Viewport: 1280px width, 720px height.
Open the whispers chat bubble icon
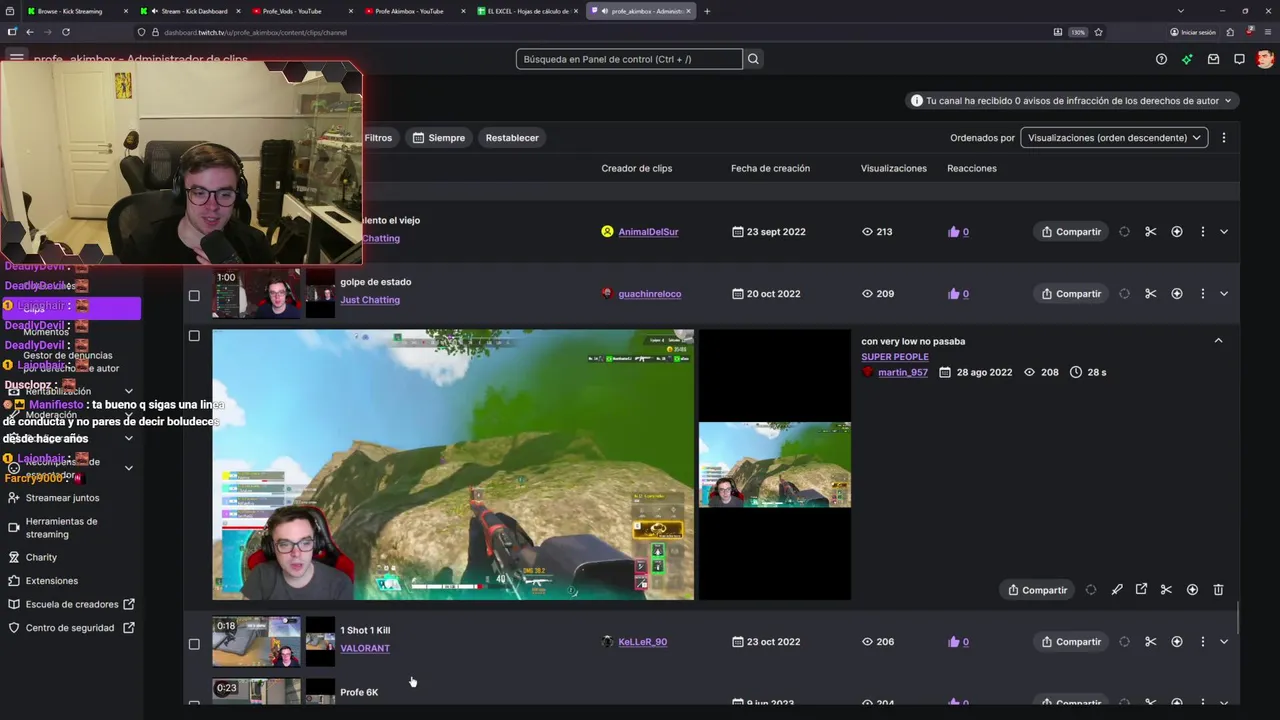1239,59
